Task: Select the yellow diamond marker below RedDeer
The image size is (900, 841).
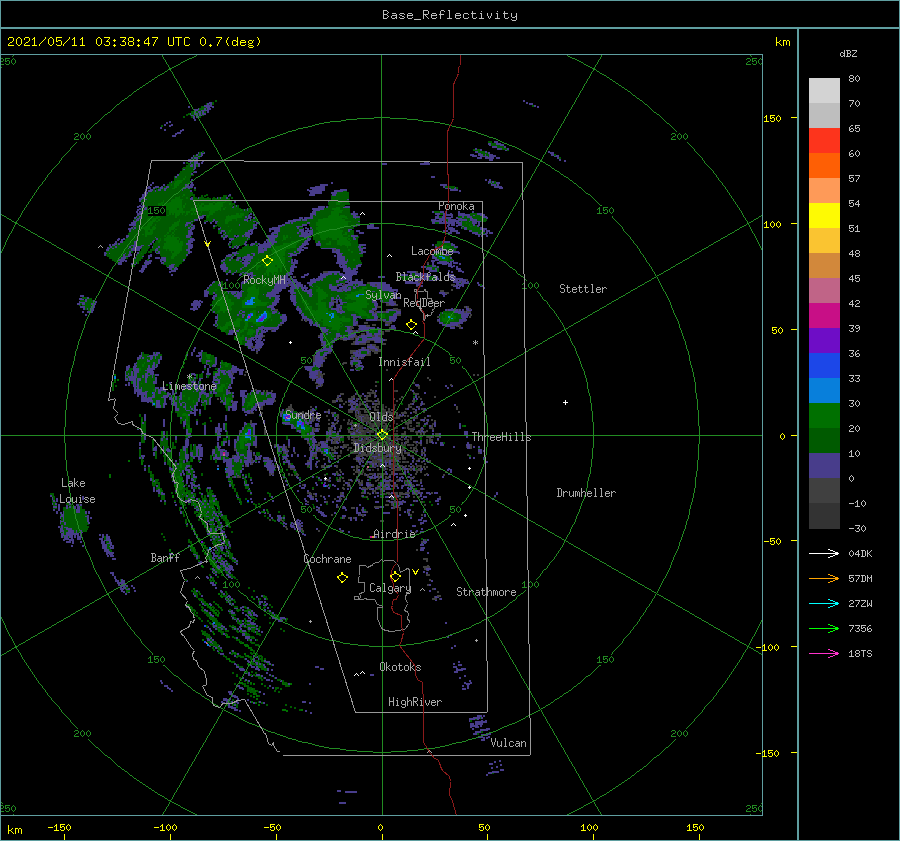Action: tap(411, 325)
